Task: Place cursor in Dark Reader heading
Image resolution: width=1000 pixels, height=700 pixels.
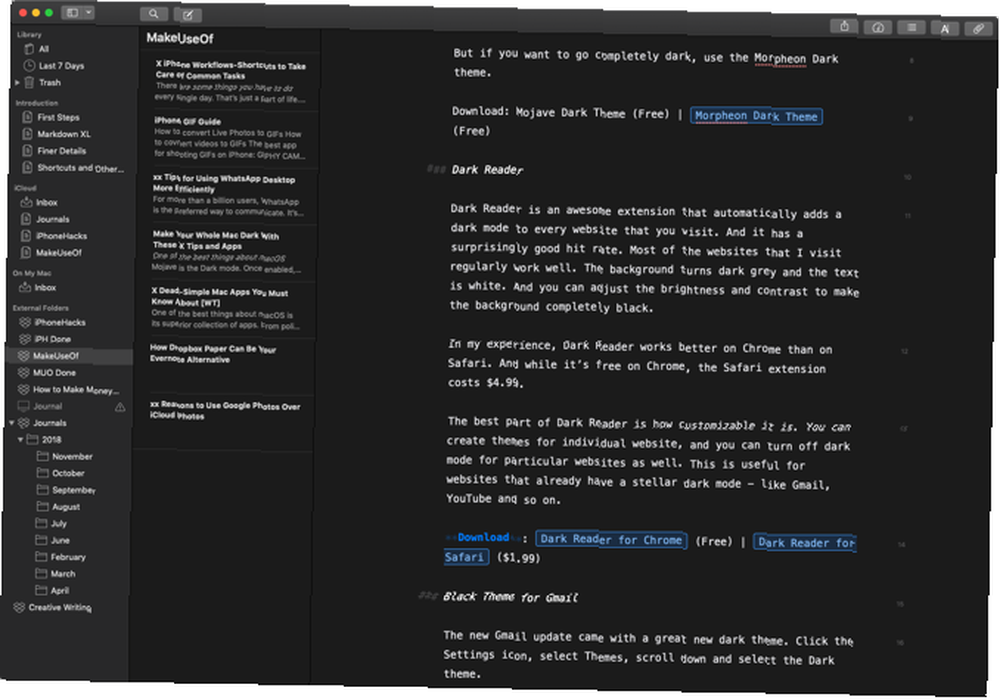Action: [x=487, y=170]
